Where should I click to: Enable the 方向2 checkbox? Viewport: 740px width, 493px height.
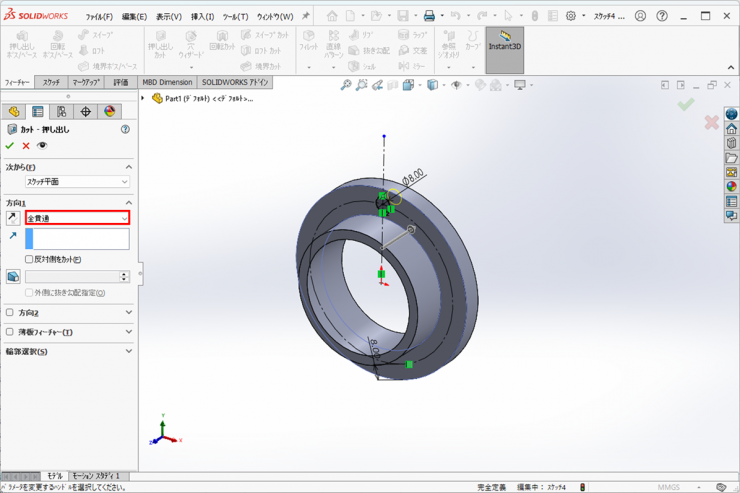10,313
